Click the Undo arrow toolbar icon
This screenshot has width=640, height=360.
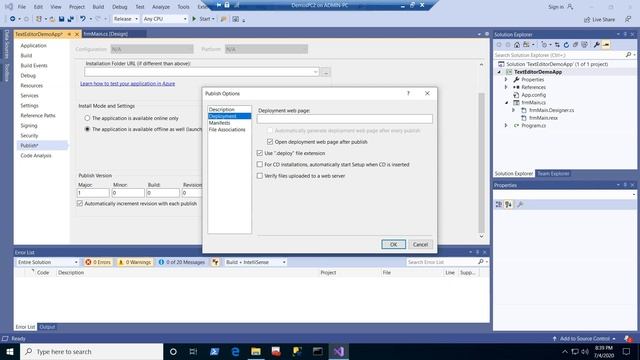pyautogui.click(x=82, y=19)
